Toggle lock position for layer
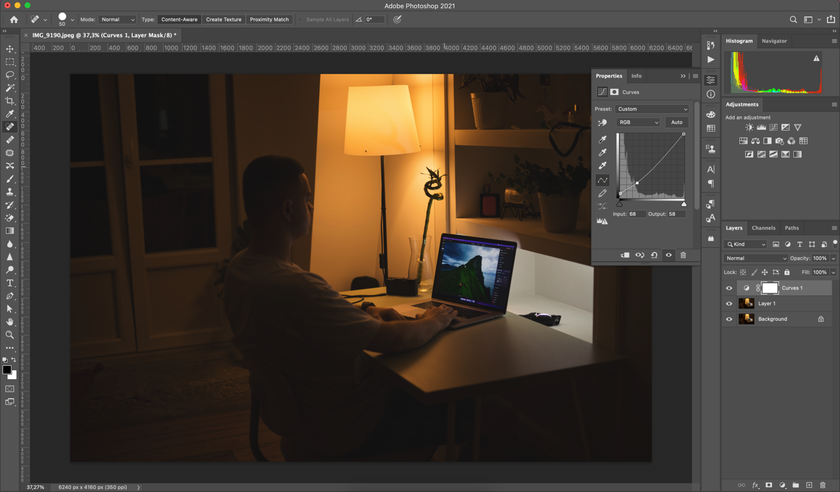Viewport: 840px width, 492px height. [x=765, y=272]
